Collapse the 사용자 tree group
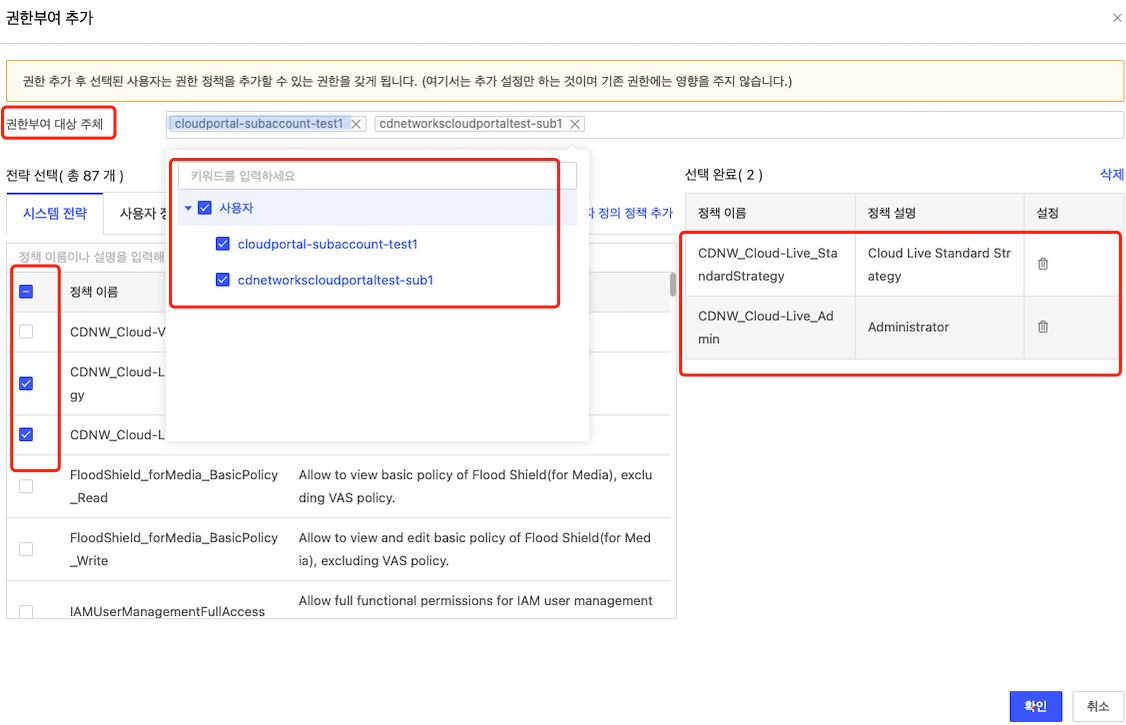This screenshot has height=725, width=1126. pyautogui.click(x=188, y=208)
